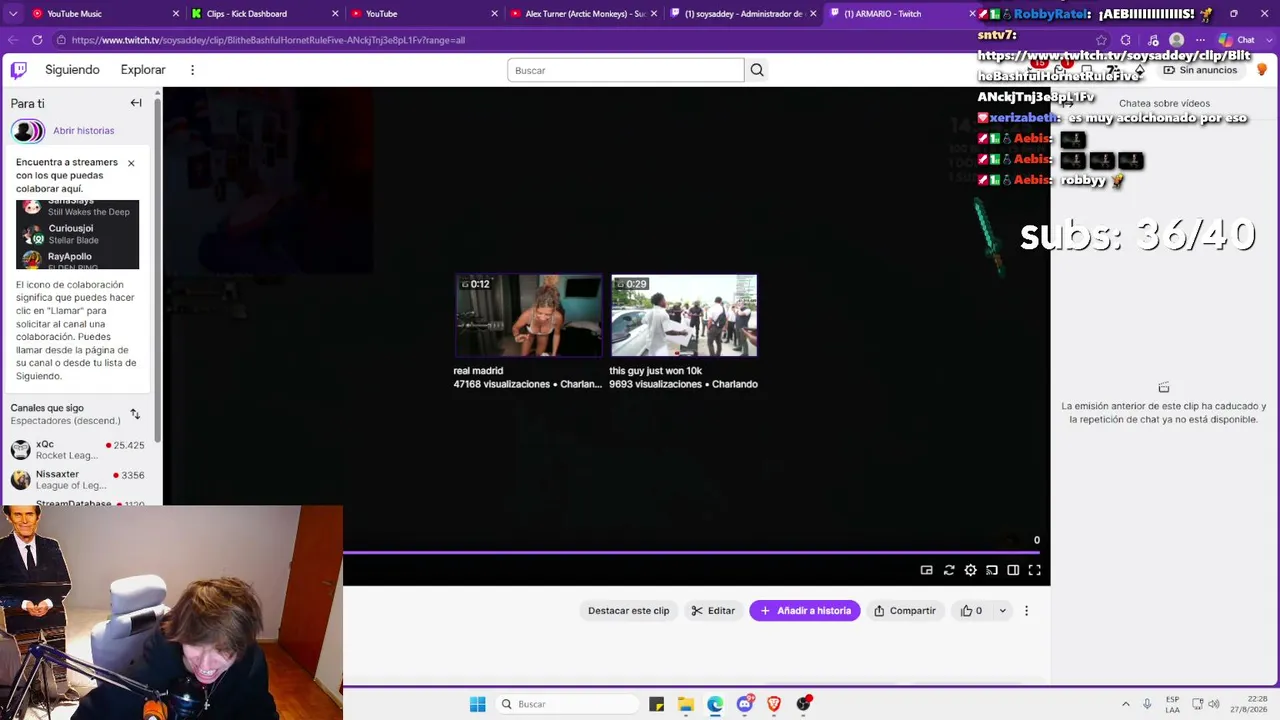Open File Explorer from taskbar

[686, 704]
